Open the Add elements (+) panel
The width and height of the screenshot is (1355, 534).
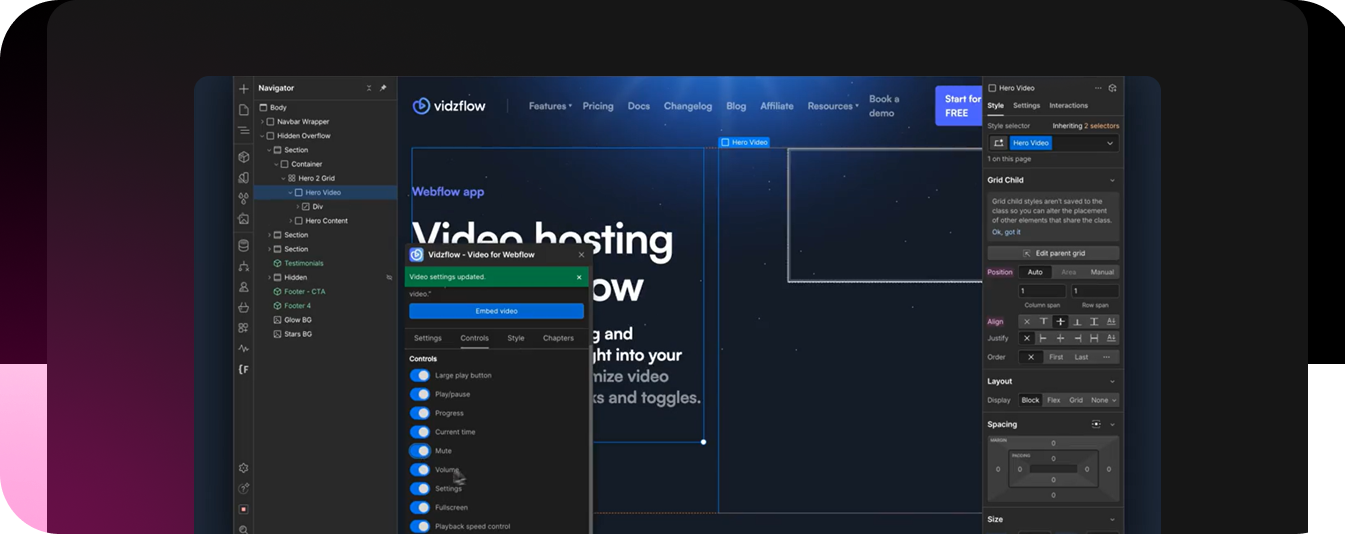tap(243, 89)
